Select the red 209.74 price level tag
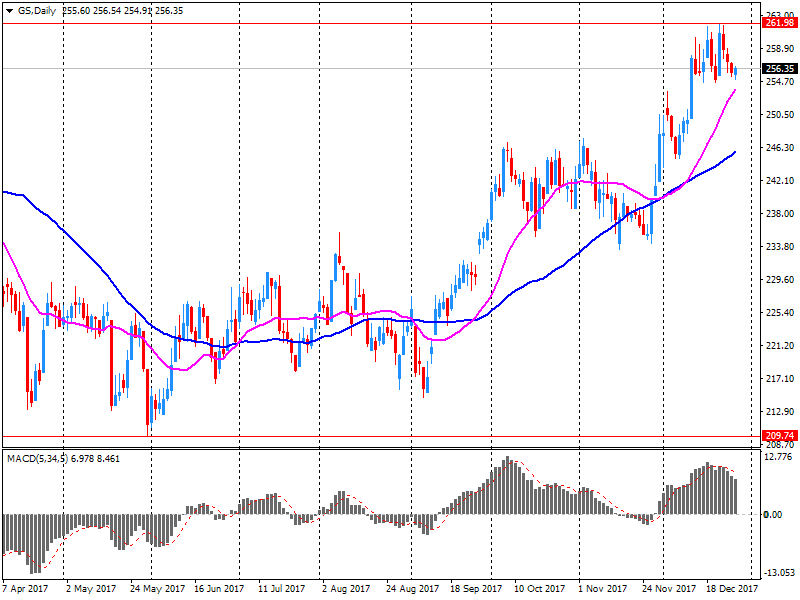 click(777, 436)
